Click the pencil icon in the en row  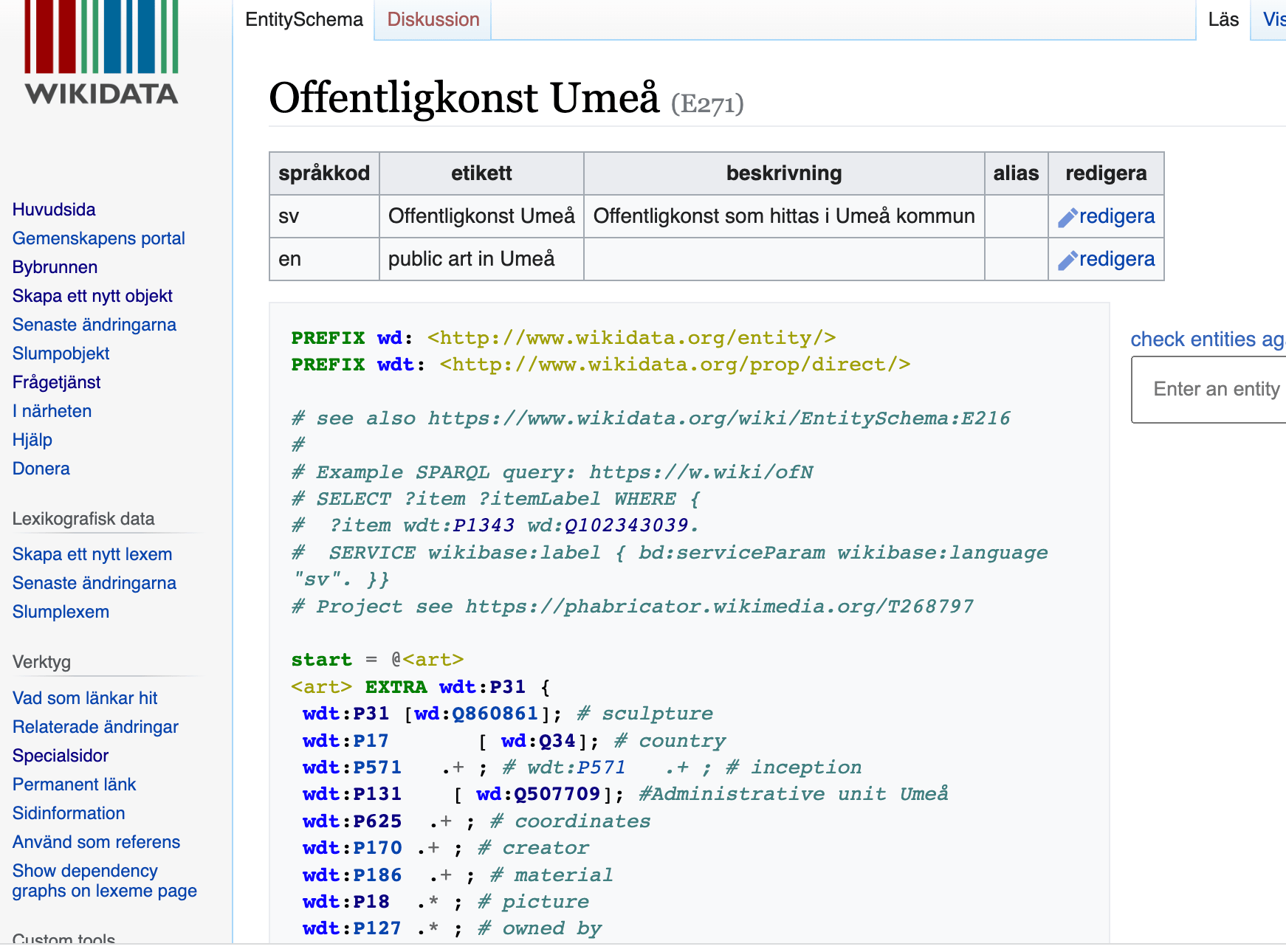(1067, 261)
